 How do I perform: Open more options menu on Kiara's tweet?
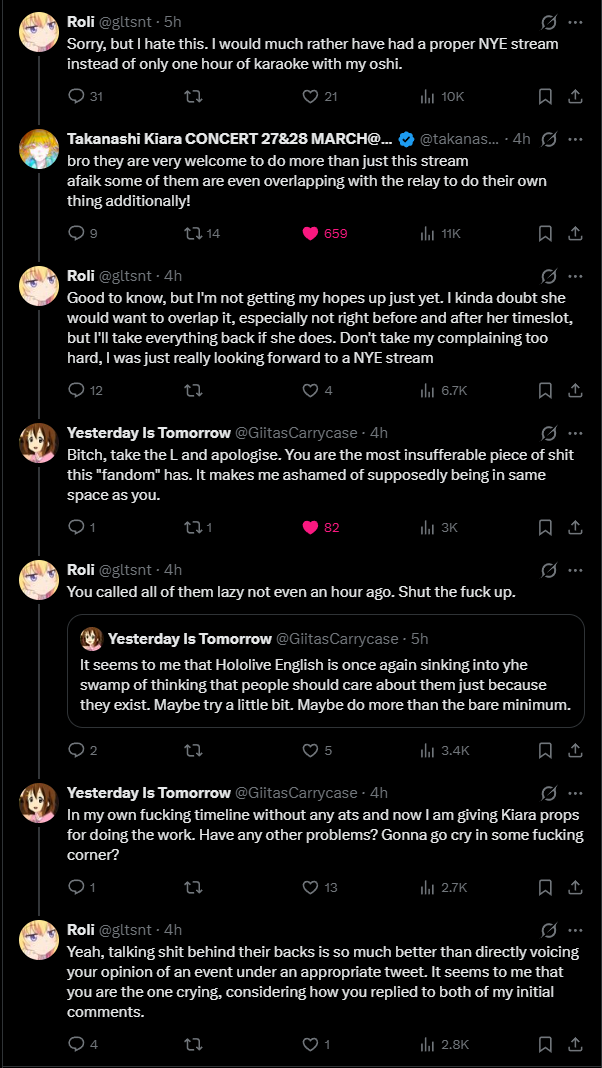(575, 139)
